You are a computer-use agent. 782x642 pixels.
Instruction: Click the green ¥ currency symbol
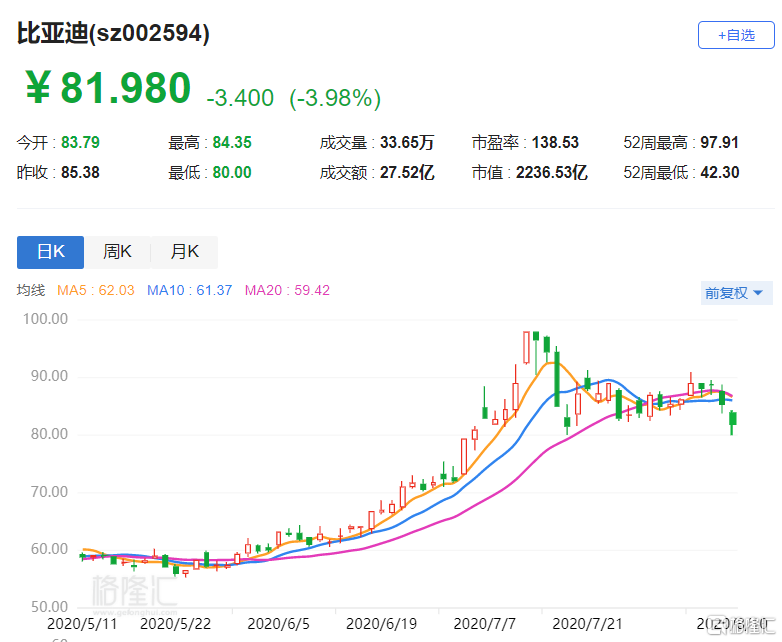(38, 89)
